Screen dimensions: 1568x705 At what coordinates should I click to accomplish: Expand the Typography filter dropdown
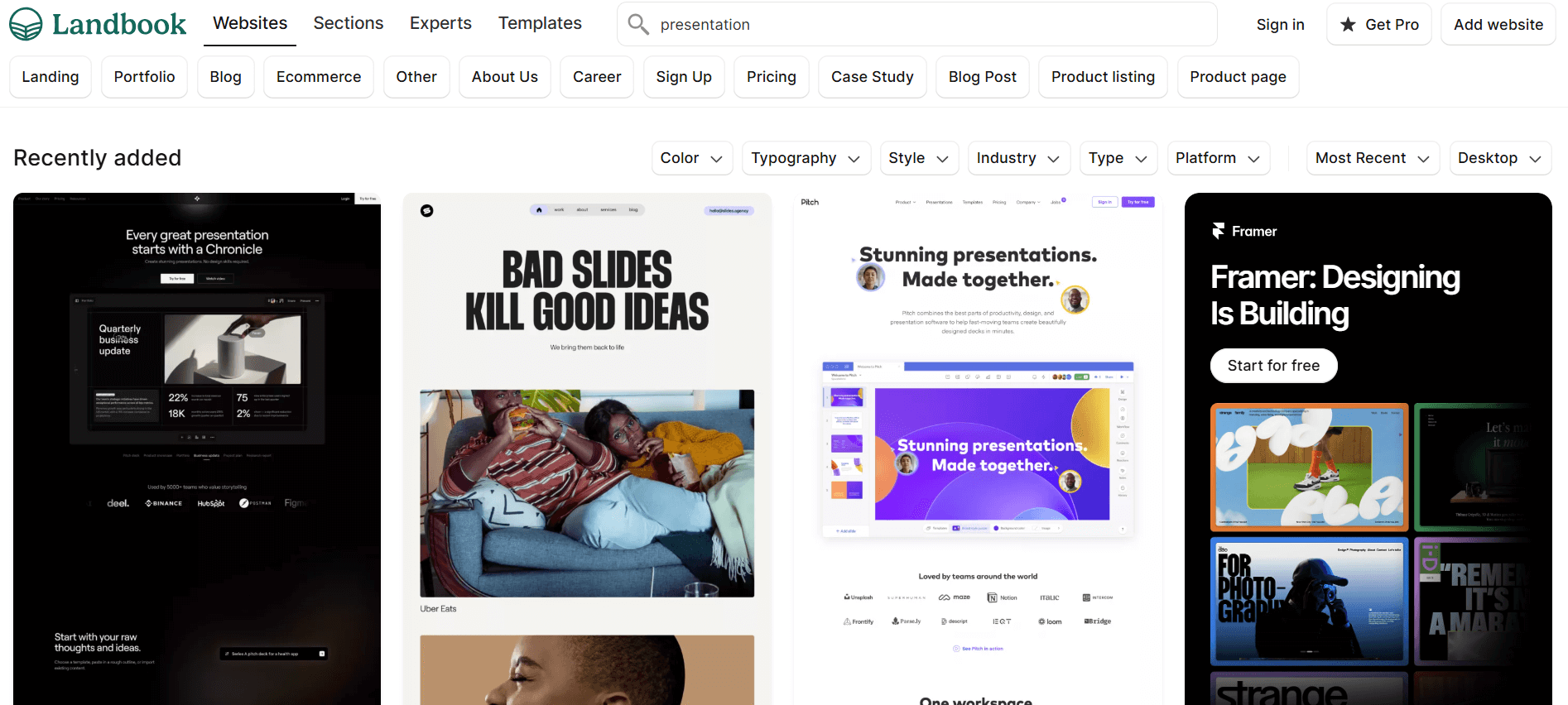806,158
